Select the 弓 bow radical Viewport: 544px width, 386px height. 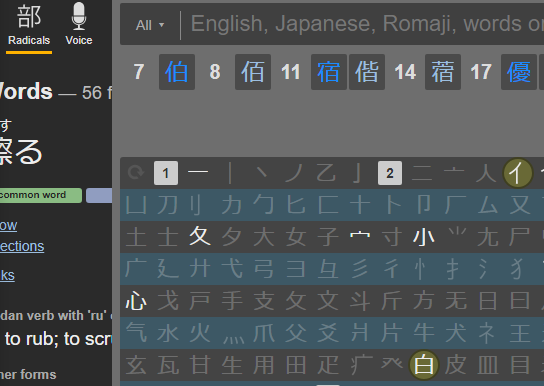coord(264,269)
